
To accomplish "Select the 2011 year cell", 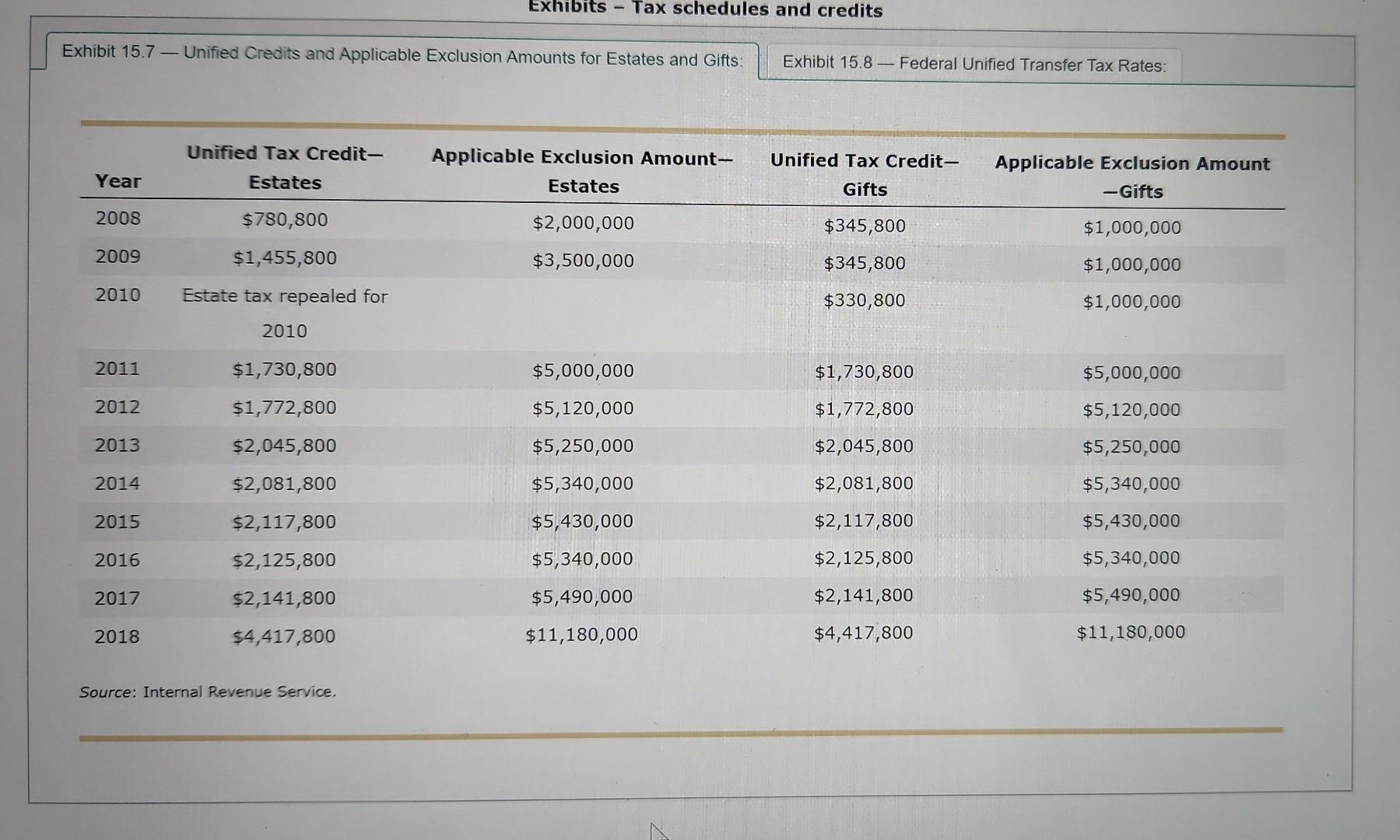I will pyautogui.click(x=118, y=368).
